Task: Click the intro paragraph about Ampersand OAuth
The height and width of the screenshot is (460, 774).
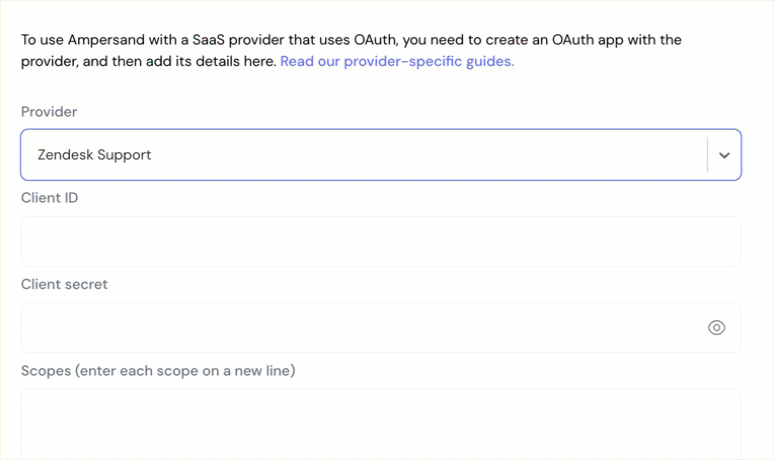Action: (351, 50)
